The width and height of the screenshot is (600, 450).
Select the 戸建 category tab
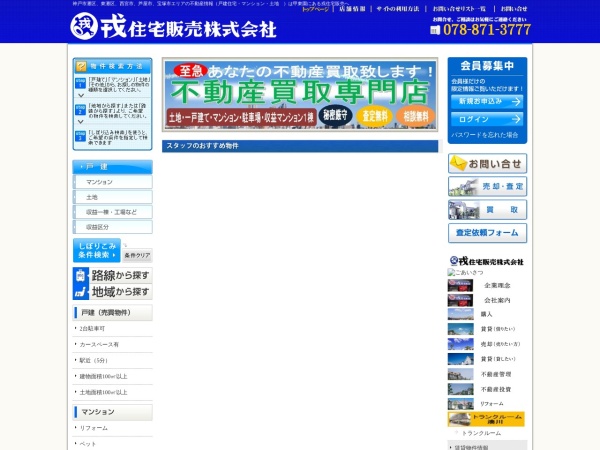(x=112, y=167)
